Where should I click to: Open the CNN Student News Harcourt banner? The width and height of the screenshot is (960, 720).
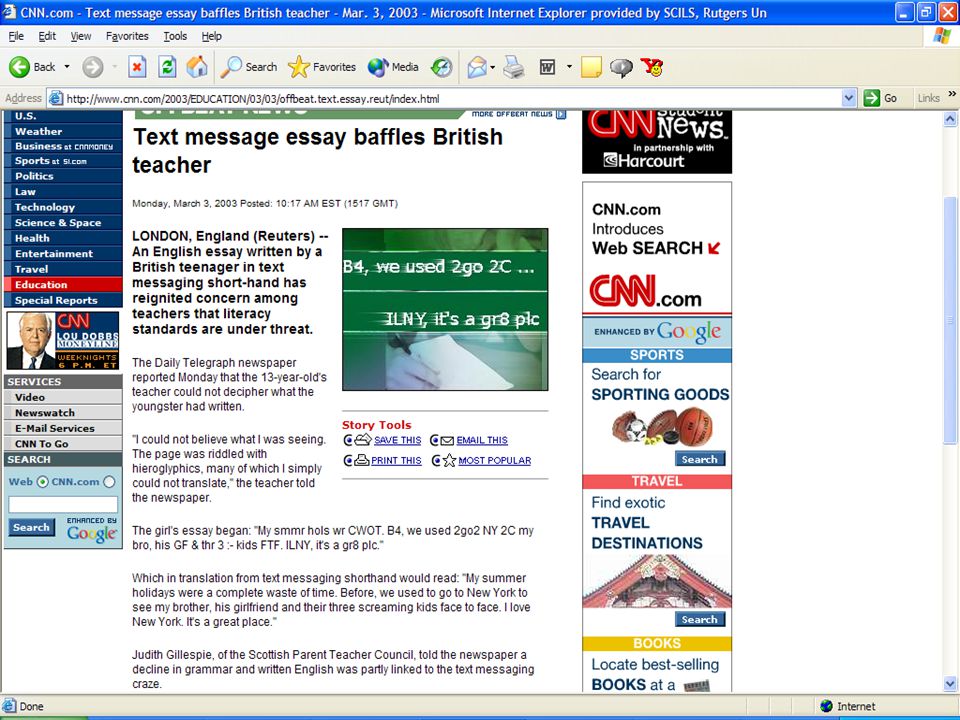coord(657,141)
